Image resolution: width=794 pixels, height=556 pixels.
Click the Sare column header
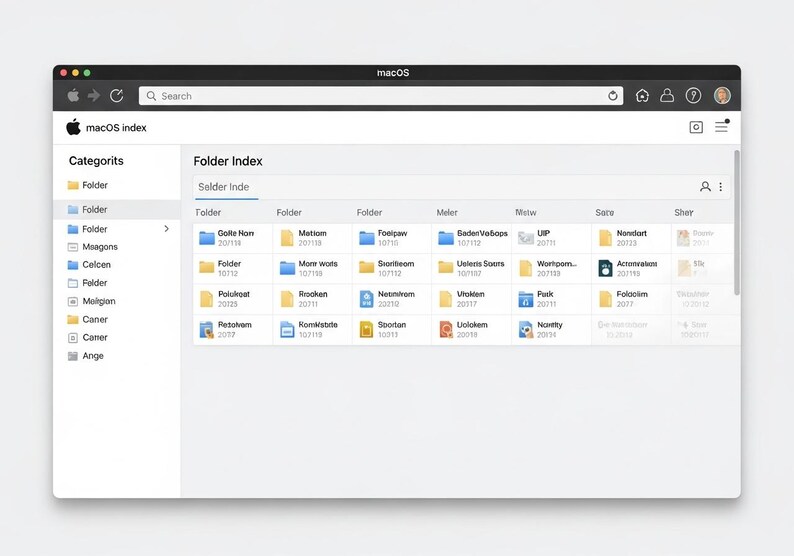click(605, 213)
